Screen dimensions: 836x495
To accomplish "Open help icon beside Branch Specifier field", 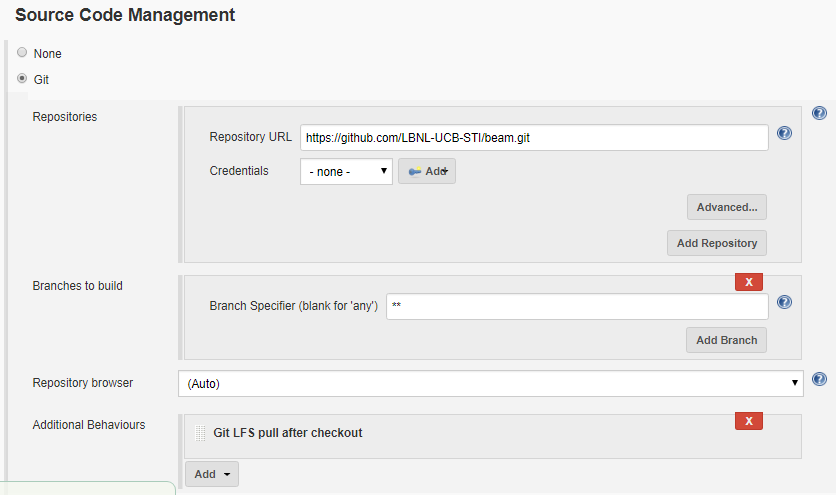I will coord(784,302).
